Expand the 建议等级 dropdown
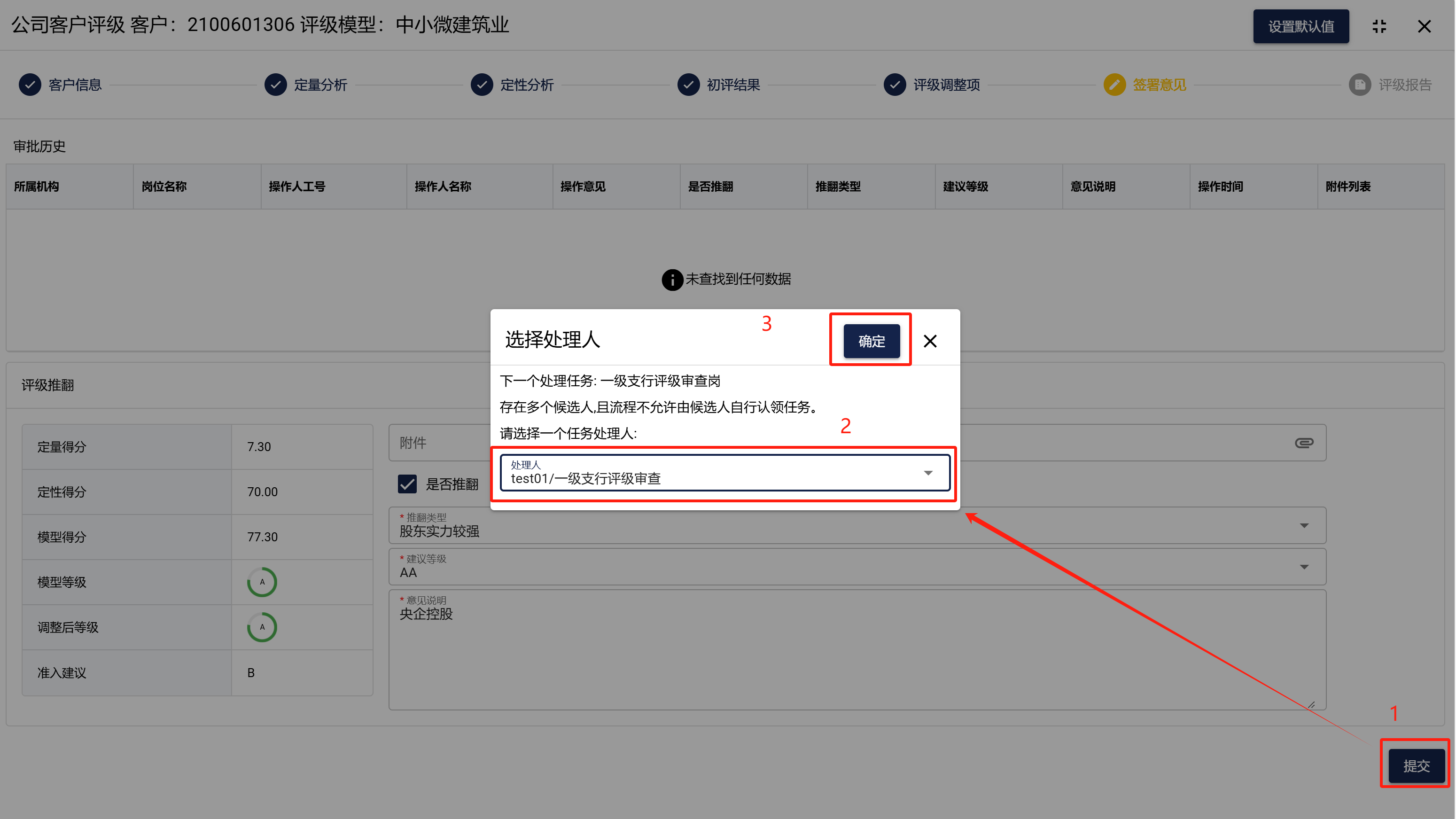The height and width of the screenshot is (819, 1456). [x=1303, y=567]
